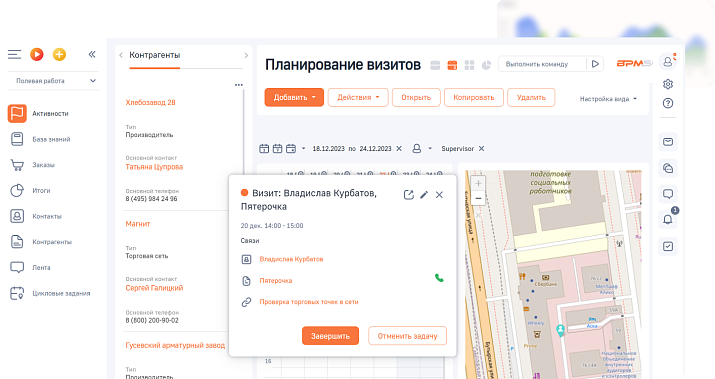Select week calendar period icon
The width and height of the screenshot is (715, 379).
click(x=277, y=149)
